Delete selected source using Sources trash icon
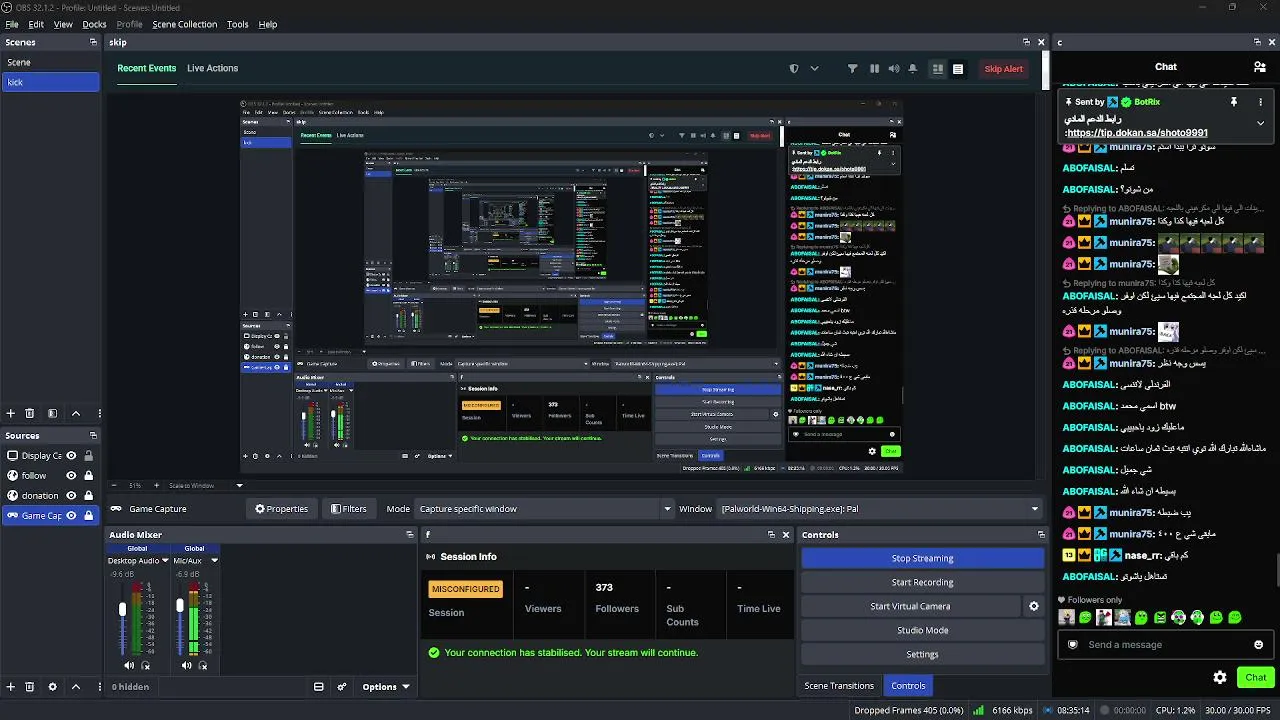Viewport: 1280px width, 720px height. click(30, 687)
